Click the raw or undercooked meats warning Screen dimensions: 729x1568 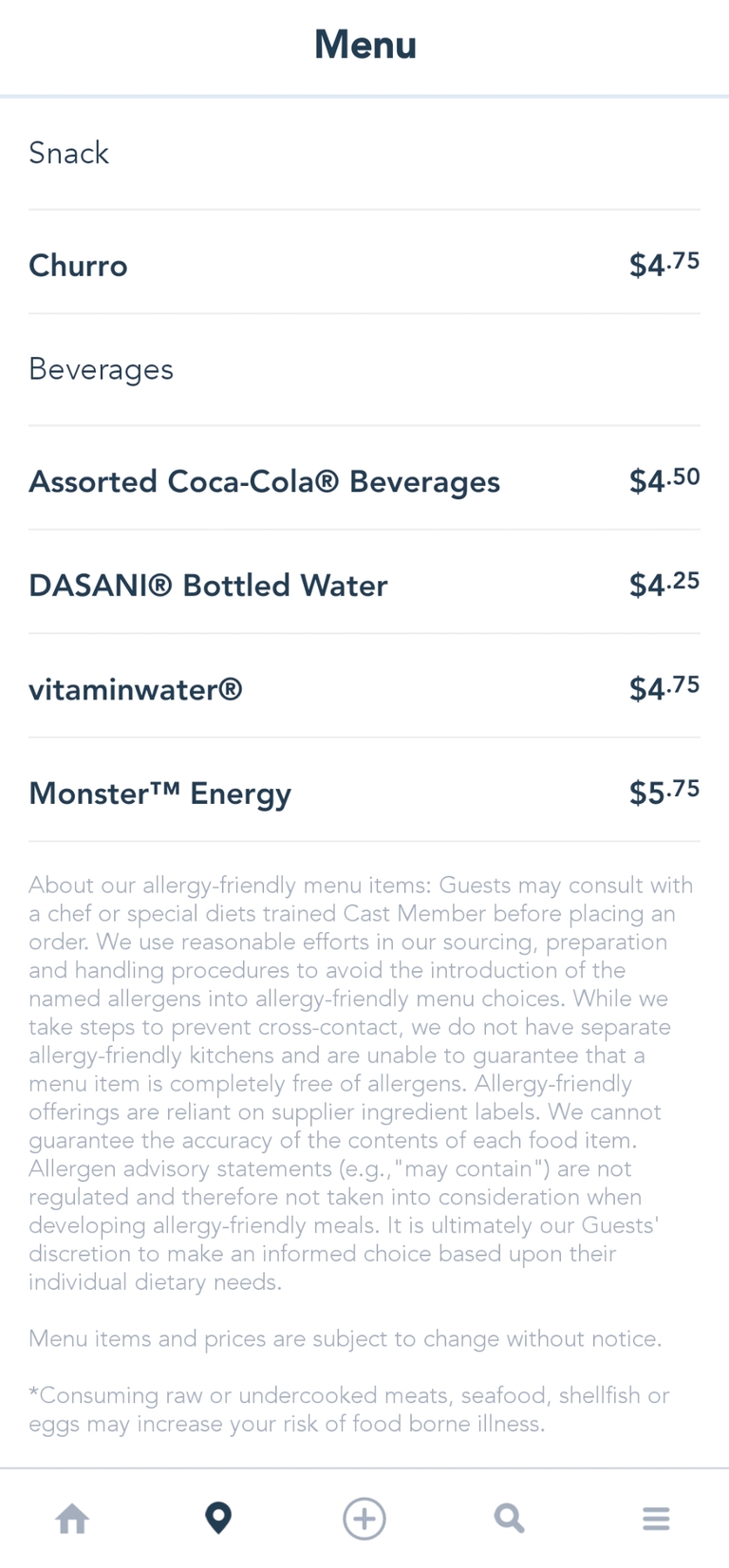(348, 1409)
